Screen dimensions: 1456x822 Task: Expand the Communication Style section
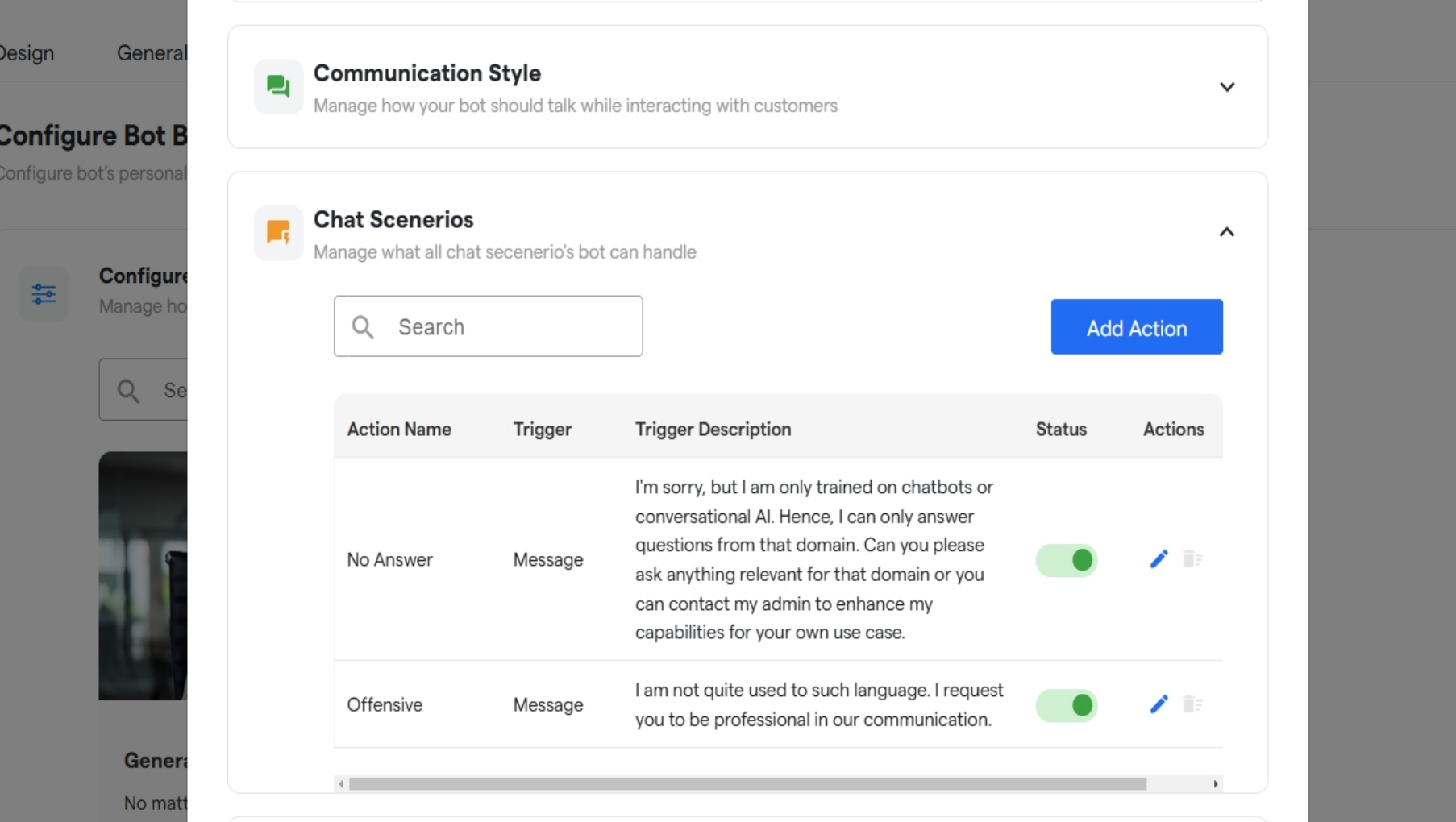(x=1226, y=87)
